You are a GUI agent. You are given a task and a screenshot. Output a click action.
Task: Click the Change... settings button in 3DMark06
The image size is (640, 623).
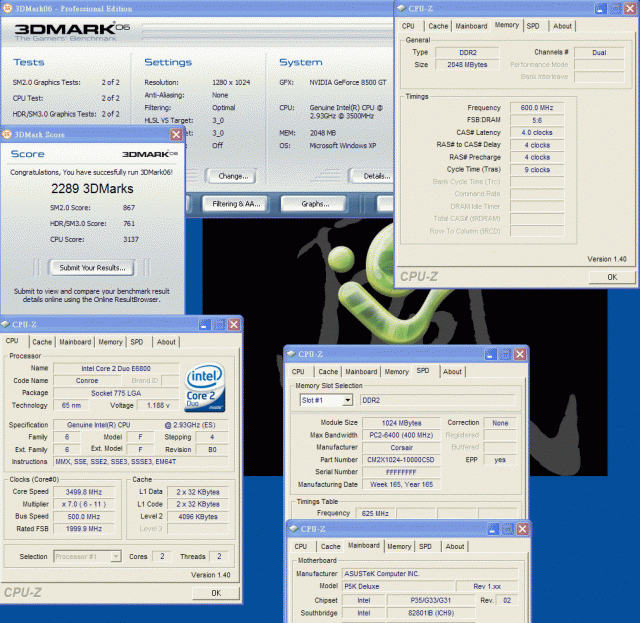(233, 176)
